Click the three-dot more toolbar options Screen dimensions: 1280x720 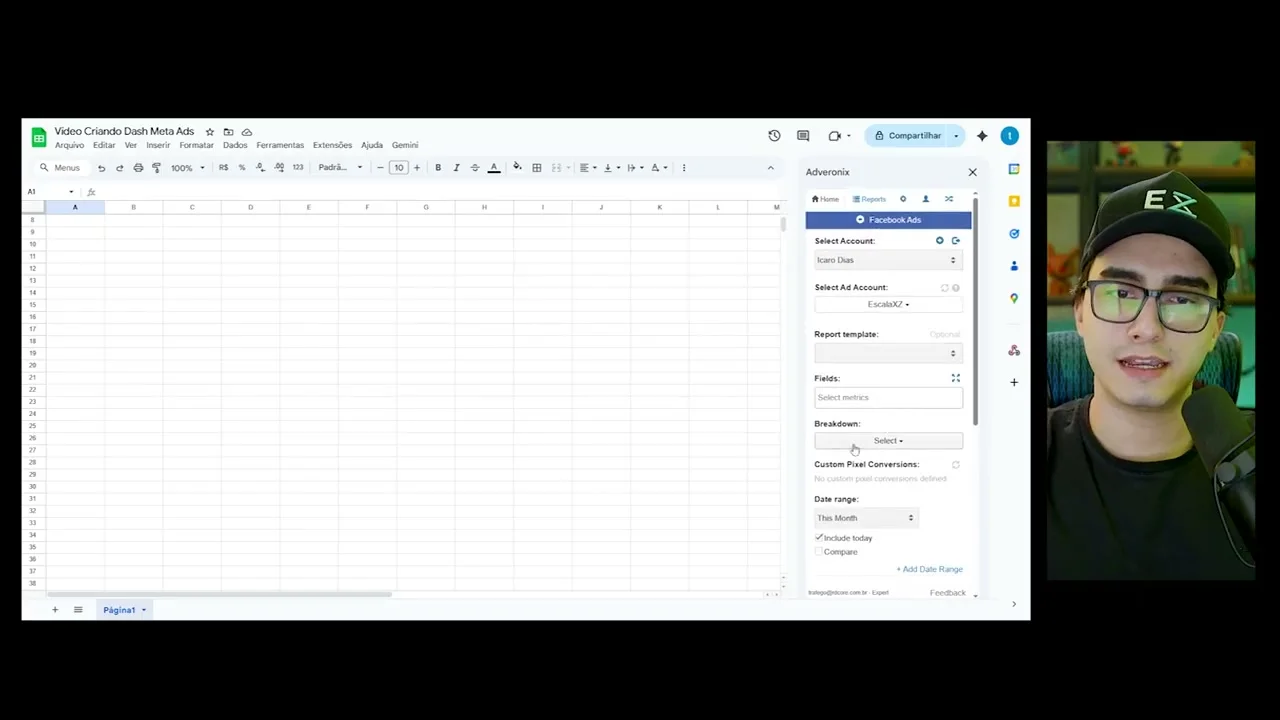click(684, 168)
